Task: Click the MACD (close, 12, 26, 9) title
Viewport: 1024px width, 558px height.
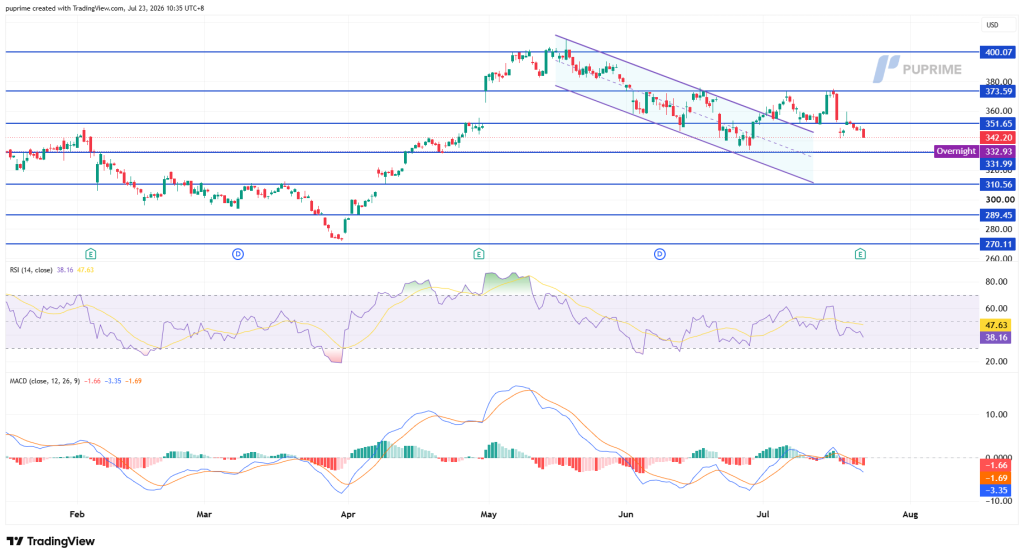Action: coord(44,381)
